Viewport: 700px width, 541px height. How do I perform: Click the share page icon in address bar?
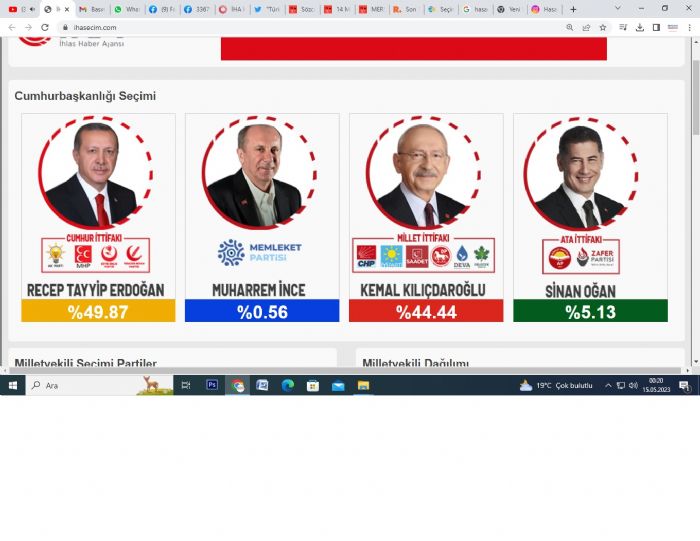pos(586,28)
